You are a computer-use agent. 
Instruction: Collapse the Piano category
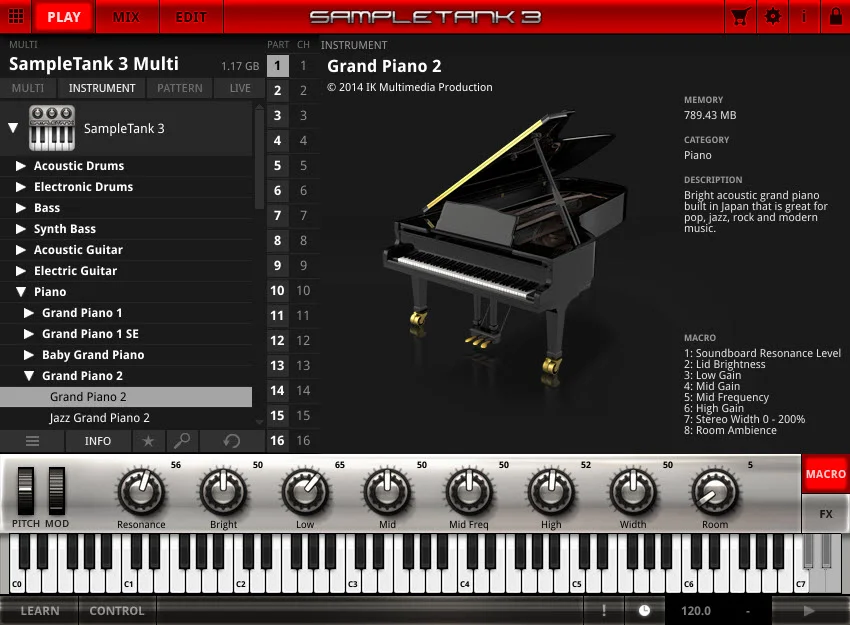pos(21,292)
